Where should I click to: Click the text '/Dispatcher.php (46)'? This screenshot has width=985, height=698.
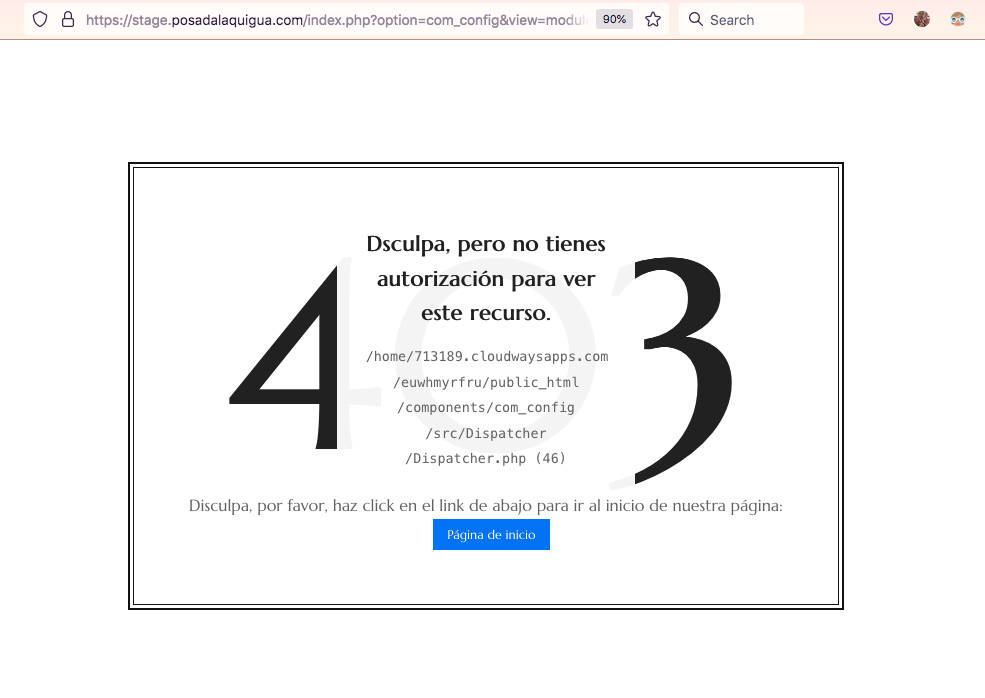(486, 459)
